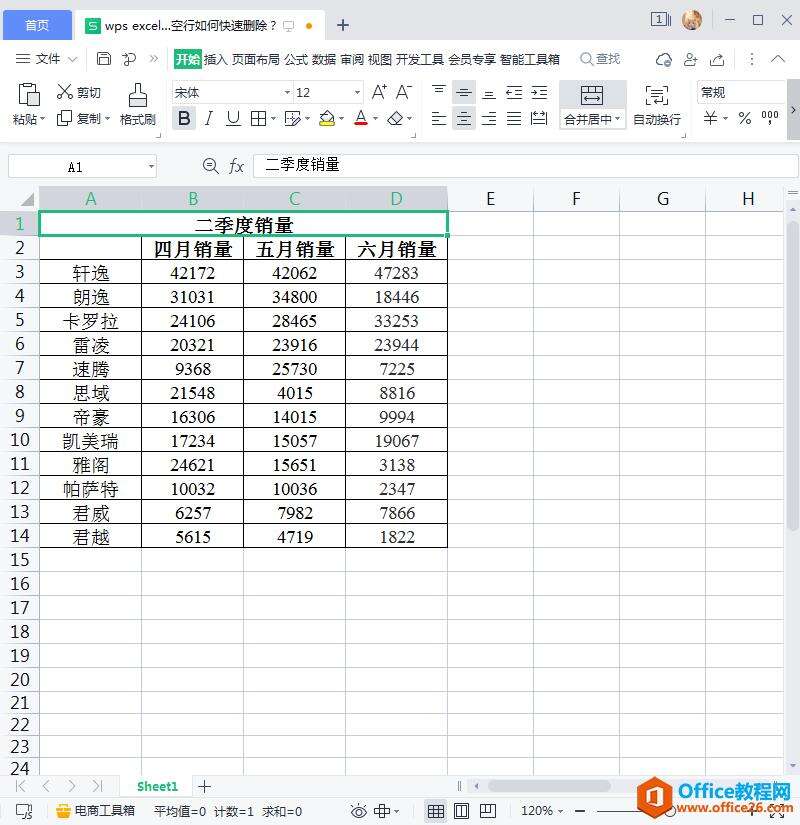This screenshot has width=800, height=825.
Task: Click the Auto Wrap text icon
Action: tap(656, 96)
